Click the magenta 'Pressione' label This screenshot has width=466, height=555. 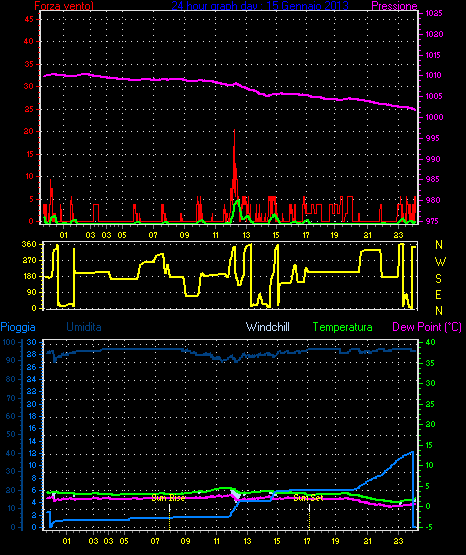click(394, 6)
